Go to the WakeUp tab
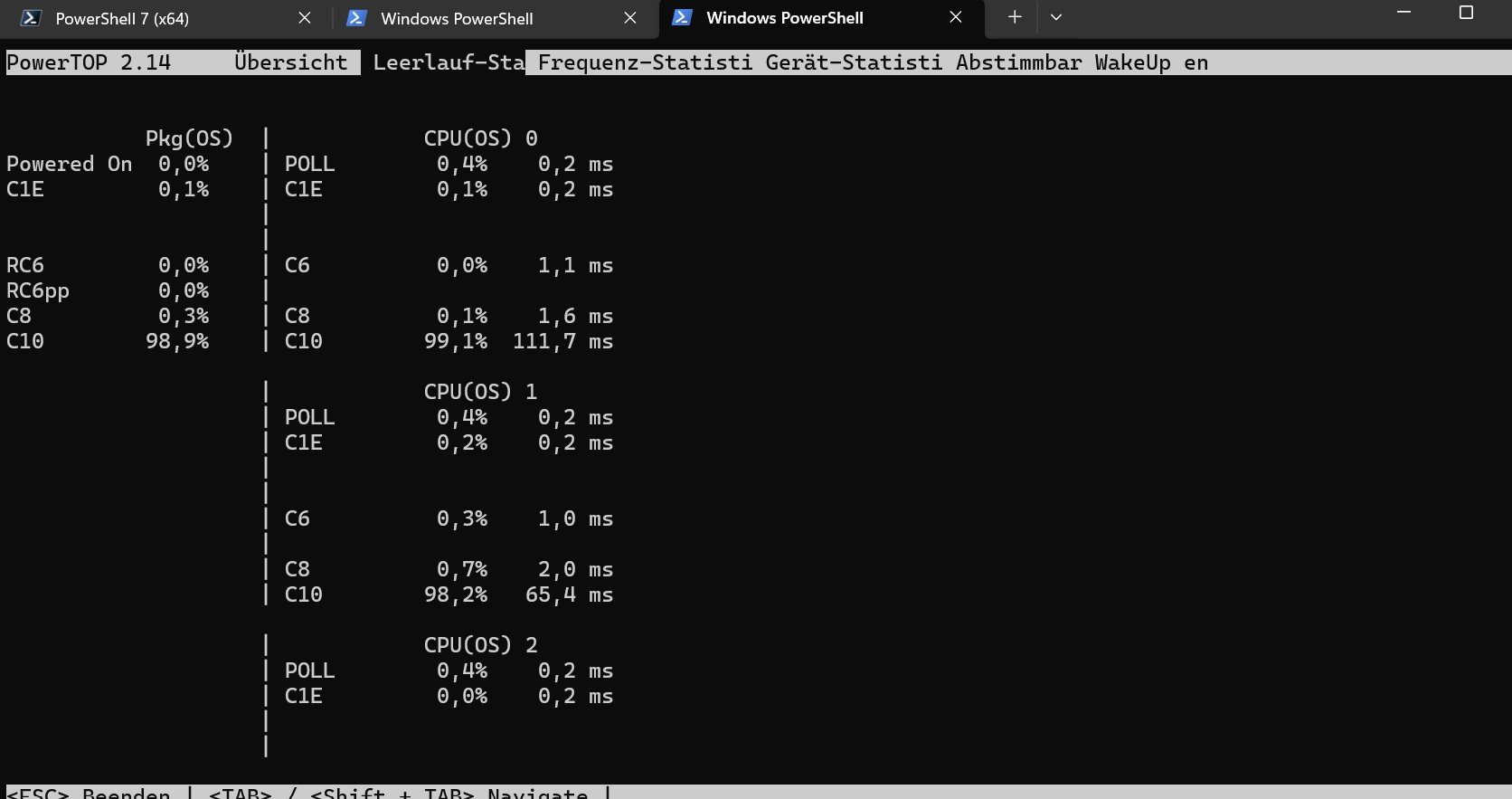This screenshot has width=1512, height=799. (x=1132, y=62)
